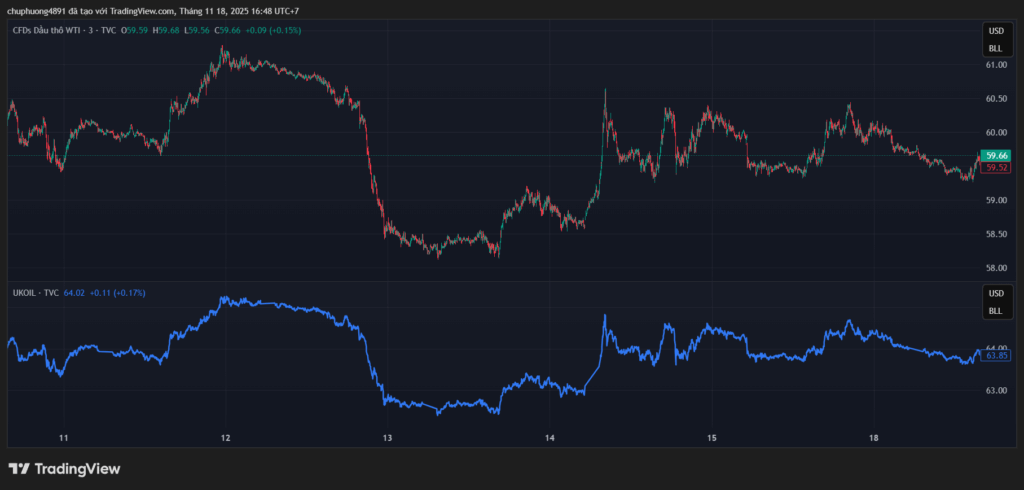This screenshot has width=1024, height=490.
Task: Click date 14 on the time axis
Action: pyautogui.click(x=550, y=438)
